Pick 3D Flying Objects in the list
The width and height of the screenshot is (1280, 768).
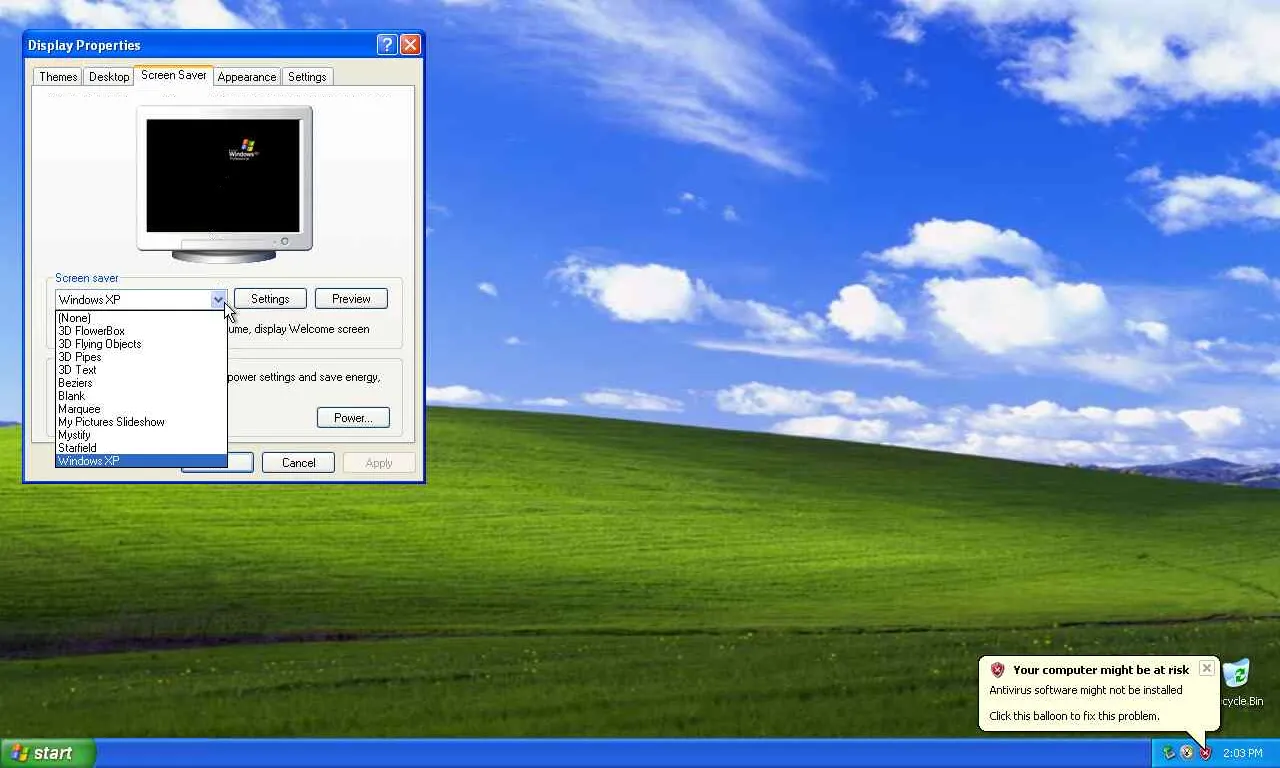(x=141, y=344)
